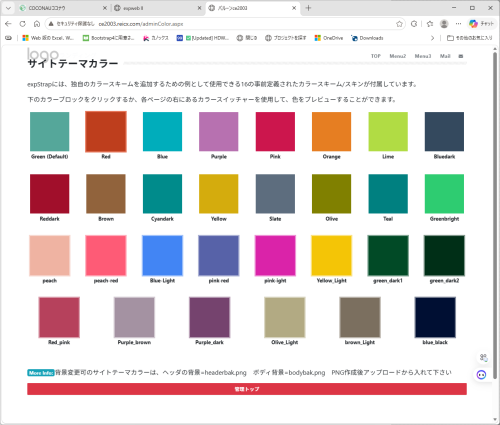Pick the Greenbright theme color block
Image resolution: width=500 pixels, height=425 pixels.
tap(444, 194)
